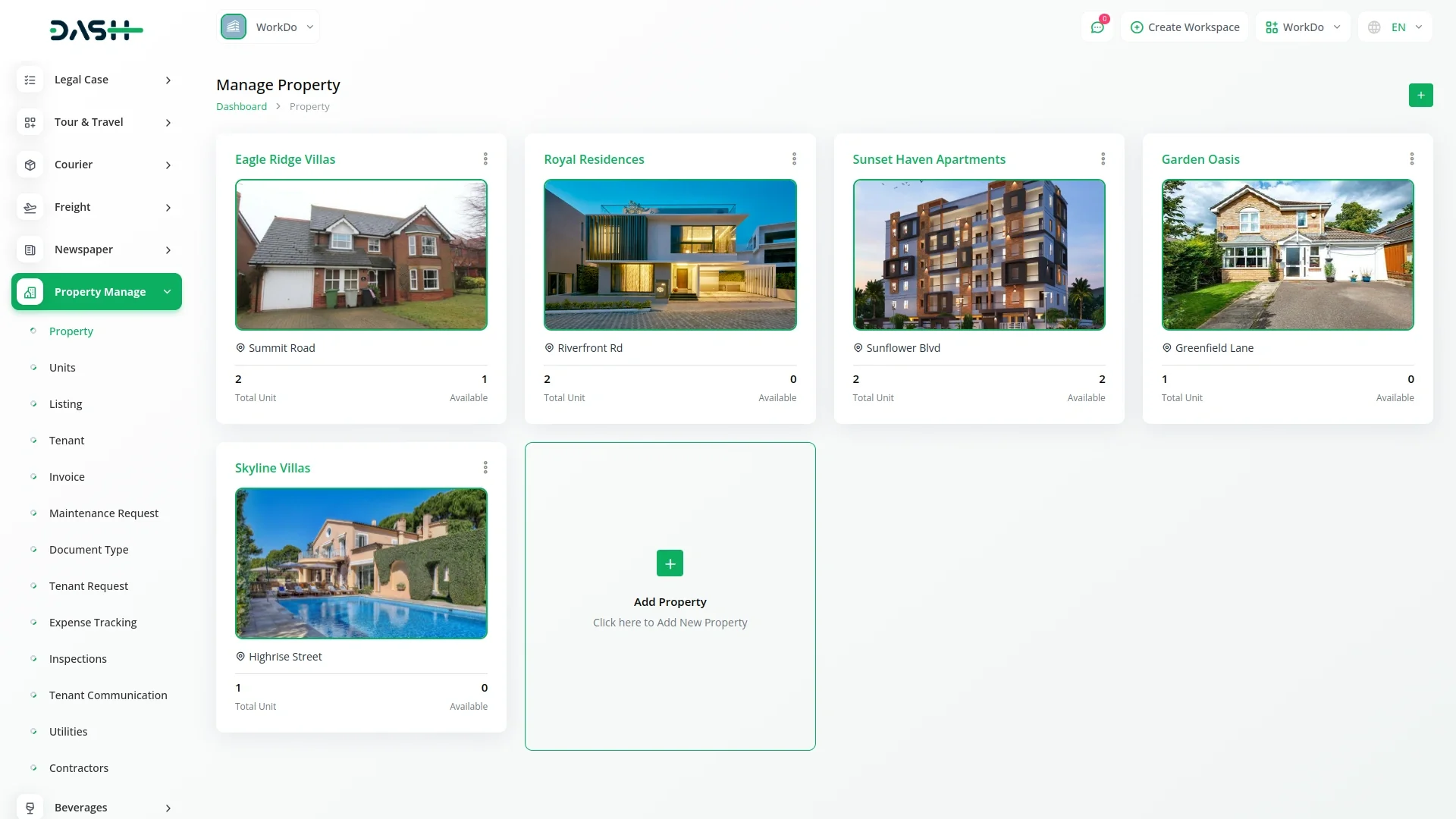This screenshot has width=1456, height=819.
Task: Open the chat messages notification icon
Action: point(1097,27)
